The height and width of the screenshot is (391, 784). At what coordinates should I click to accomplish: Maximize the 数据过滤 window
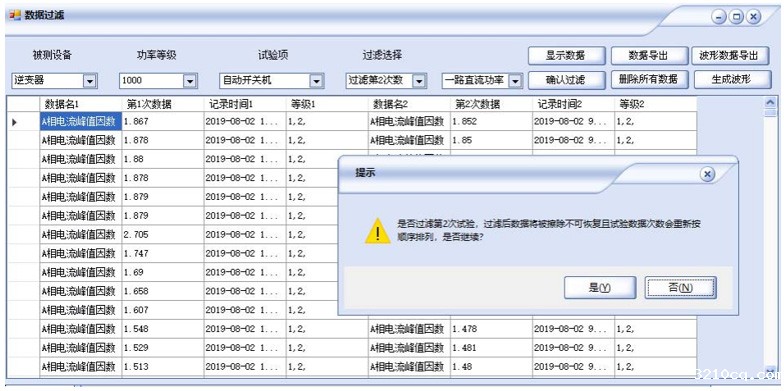[x=736, y=17]
